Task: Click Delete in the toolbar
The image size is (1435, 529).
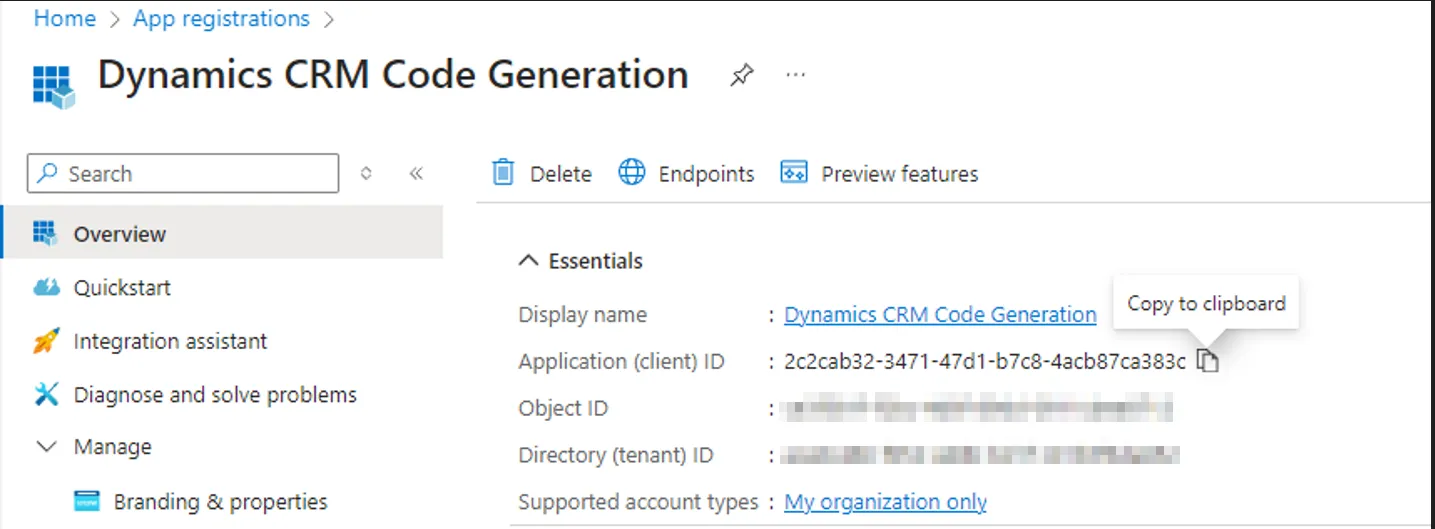Action: point(543,173)
